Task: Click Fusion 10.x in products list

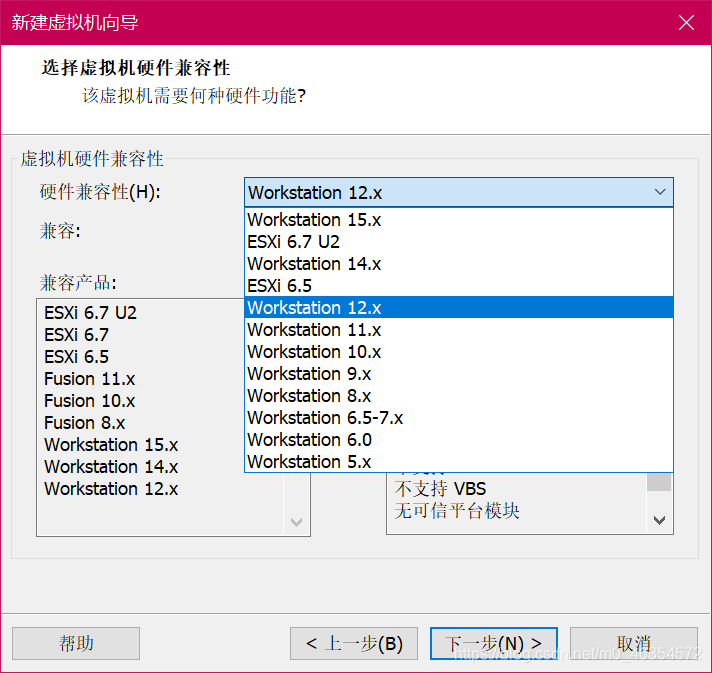Action: (x=89, y=401)
